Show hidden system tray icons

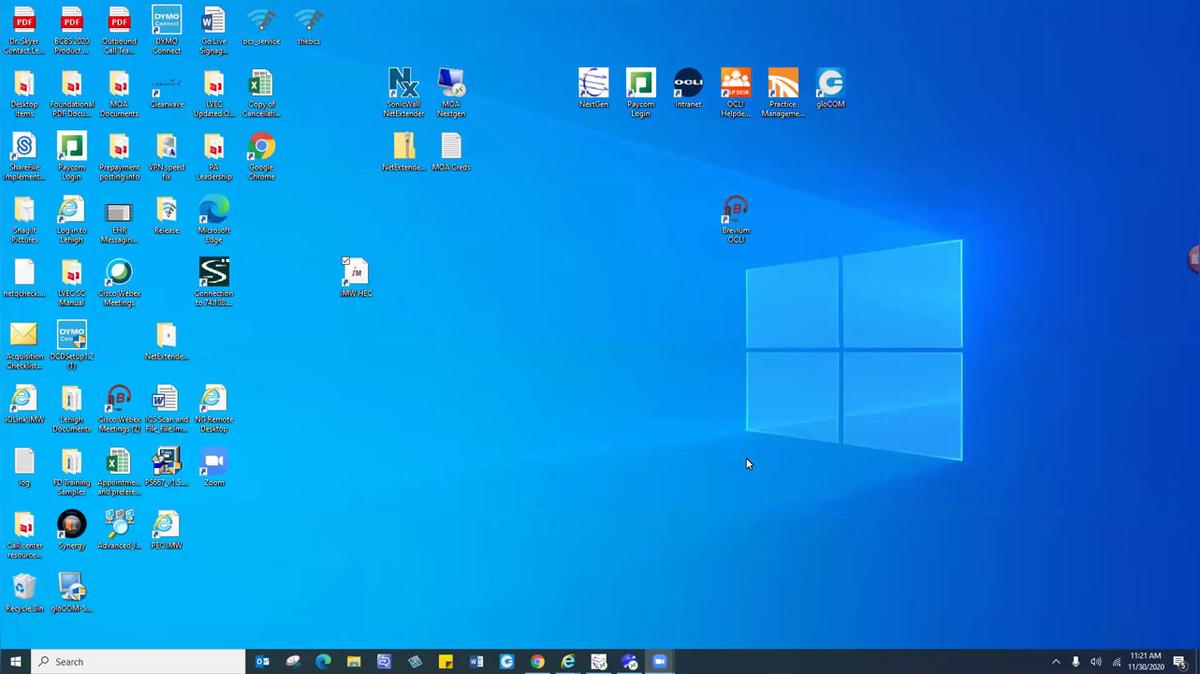click(1056, 662)
